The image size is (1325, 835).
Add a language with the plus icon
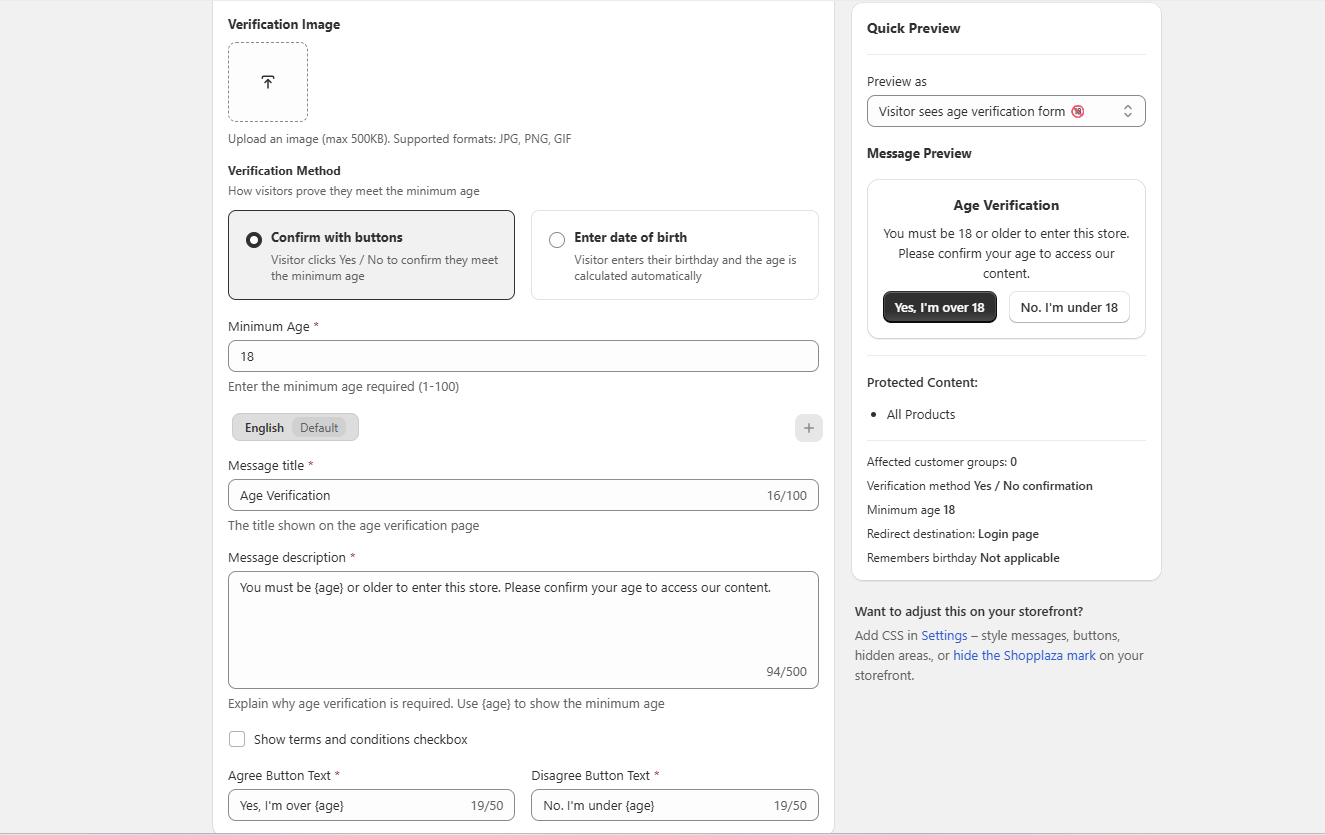click(809, 428)
